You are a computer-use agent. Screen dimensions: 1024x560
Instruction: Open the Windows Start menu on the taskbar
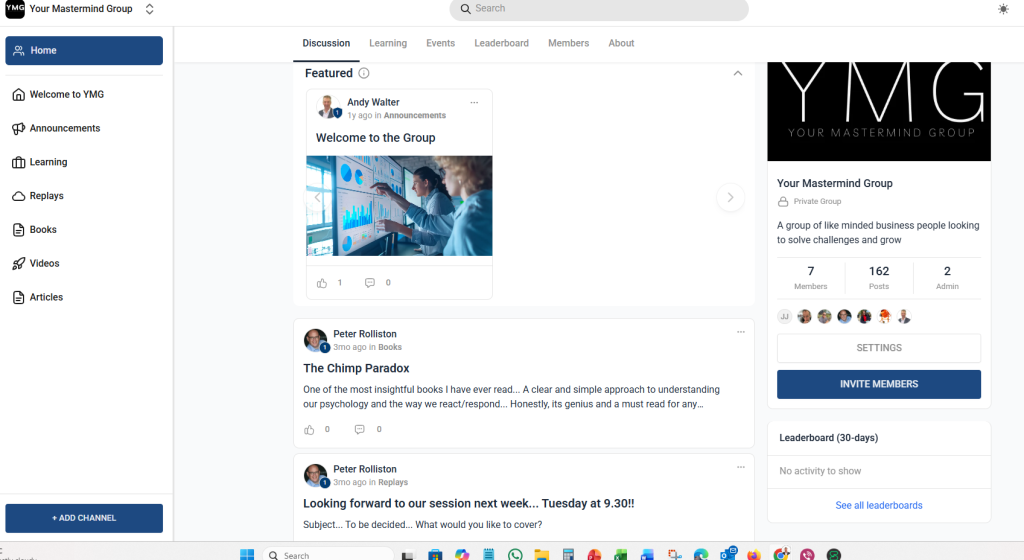tap(246, 554)
